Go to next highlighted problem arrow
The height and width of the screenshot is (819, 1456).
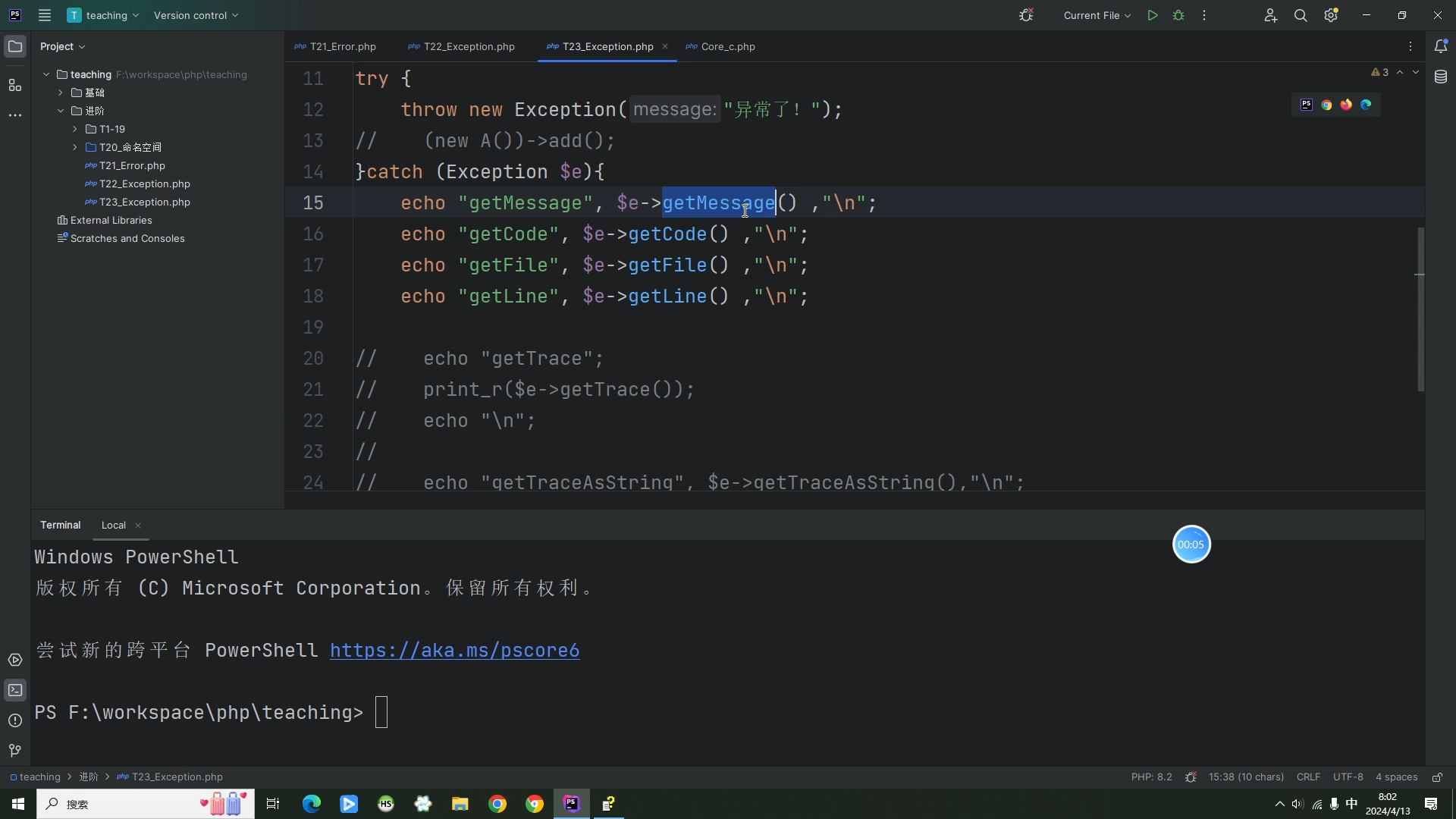point(1416,72)
